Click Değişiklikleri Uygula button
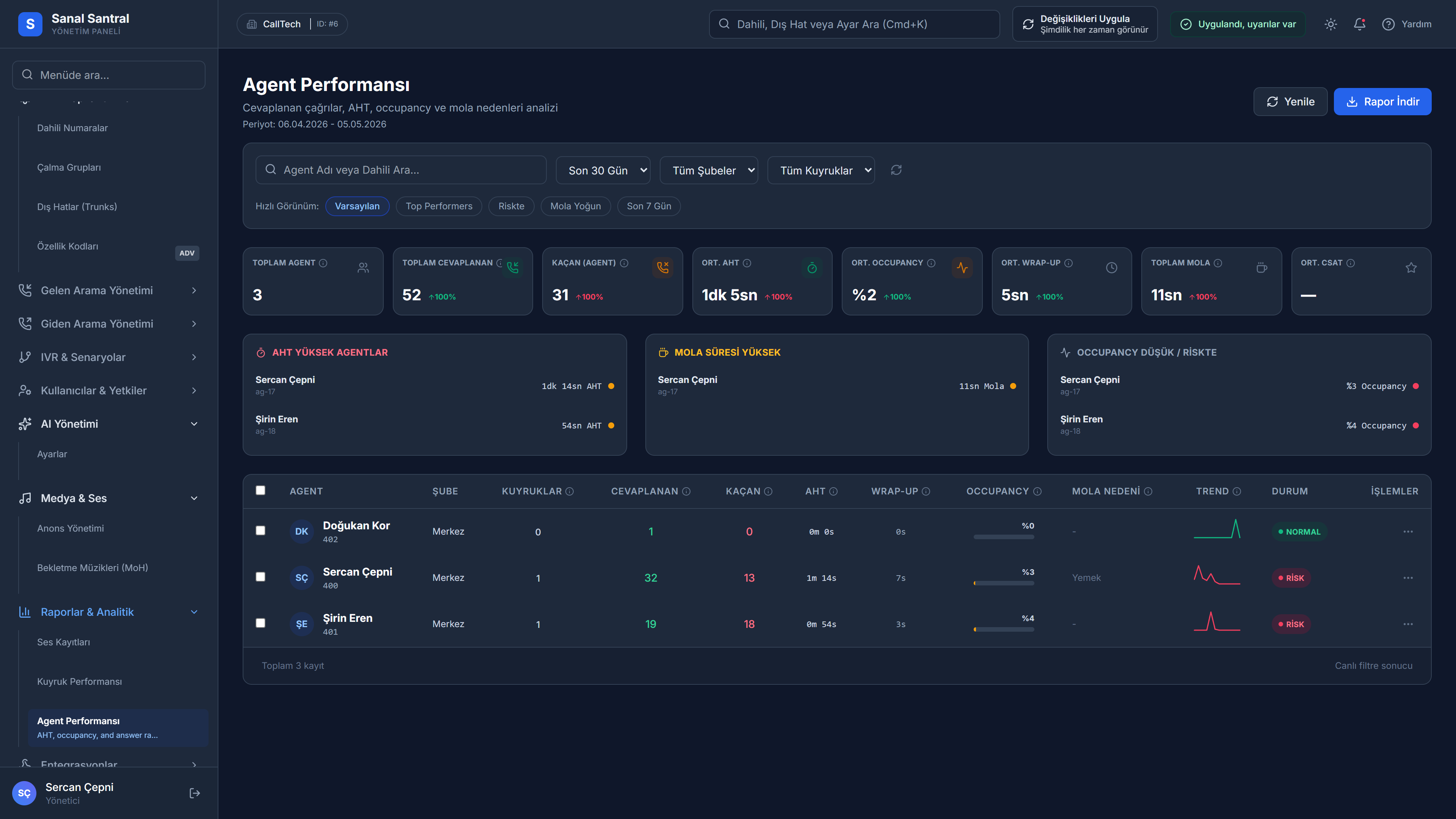This screenshot has height=819, width=1456. coord(1085,24)
